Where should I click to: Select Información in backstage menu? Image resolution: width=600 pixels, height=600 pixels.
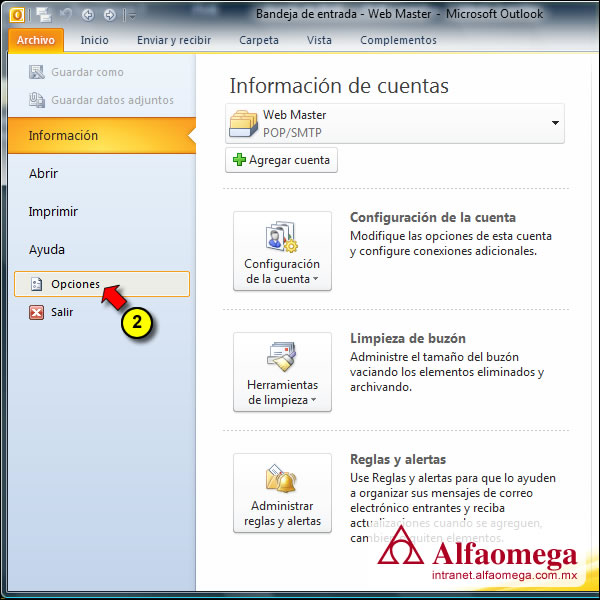[x=102, y=135]
